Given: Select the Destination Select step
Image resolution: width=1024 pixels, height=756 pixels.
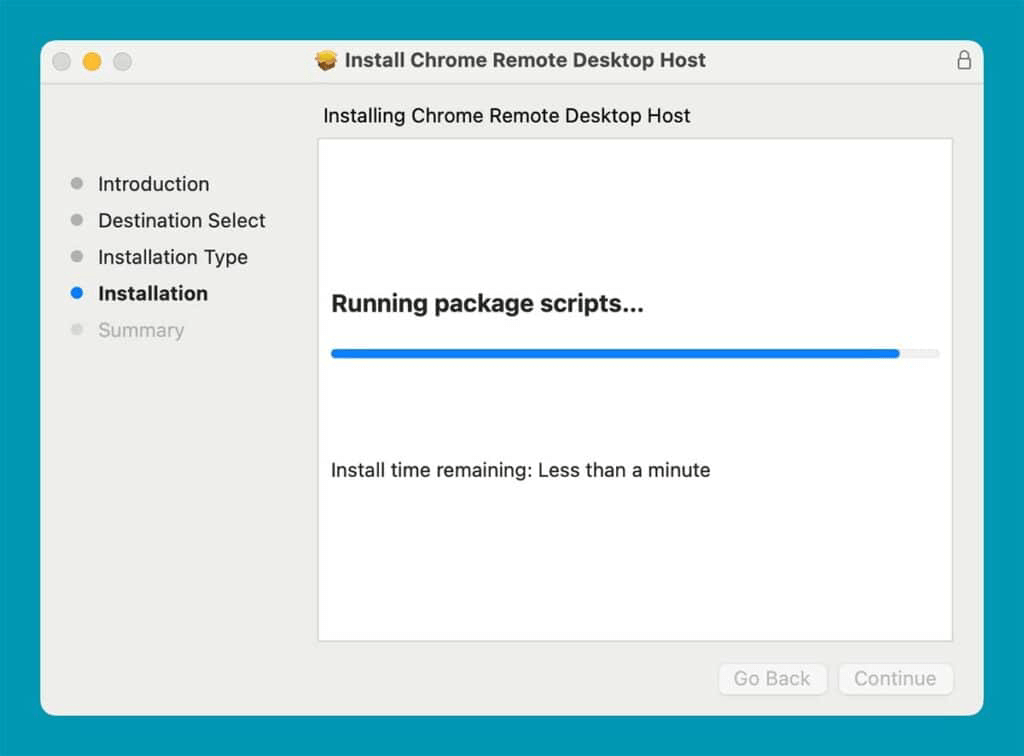Looking at the screenshot, I should [181, 220].
